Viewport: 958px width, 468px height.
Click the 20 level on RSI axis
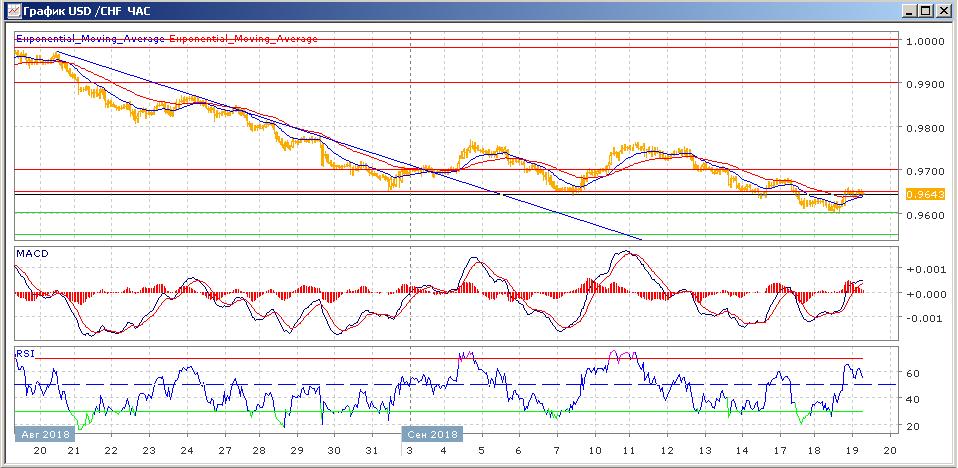point(912,427)
